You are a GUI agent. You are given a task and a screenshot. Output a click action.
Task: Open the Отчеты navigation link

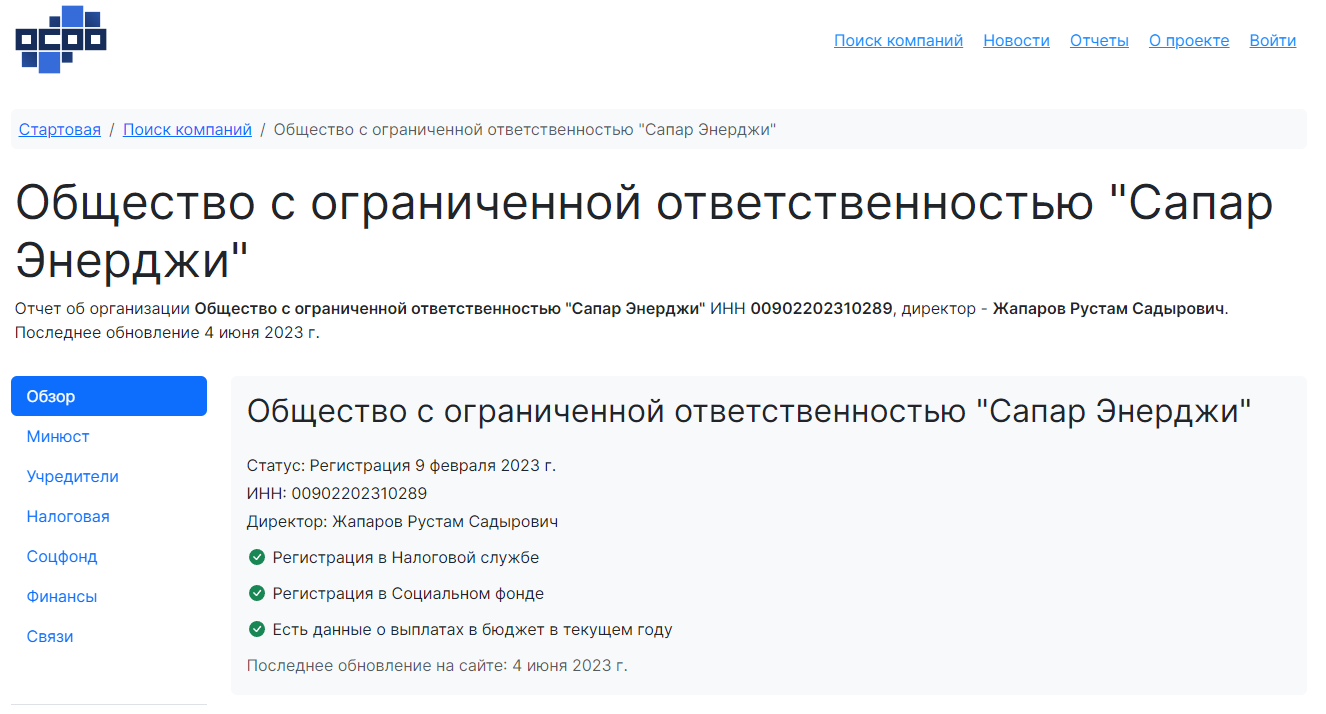[1099, 41]
